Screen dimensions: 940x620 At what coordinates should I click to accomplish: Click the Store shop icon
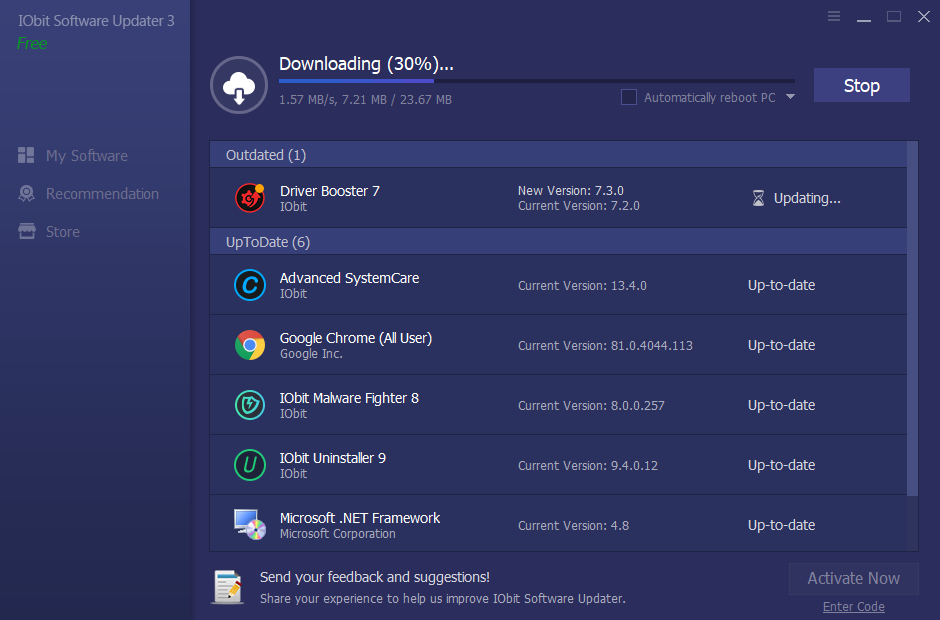[26, 231]
